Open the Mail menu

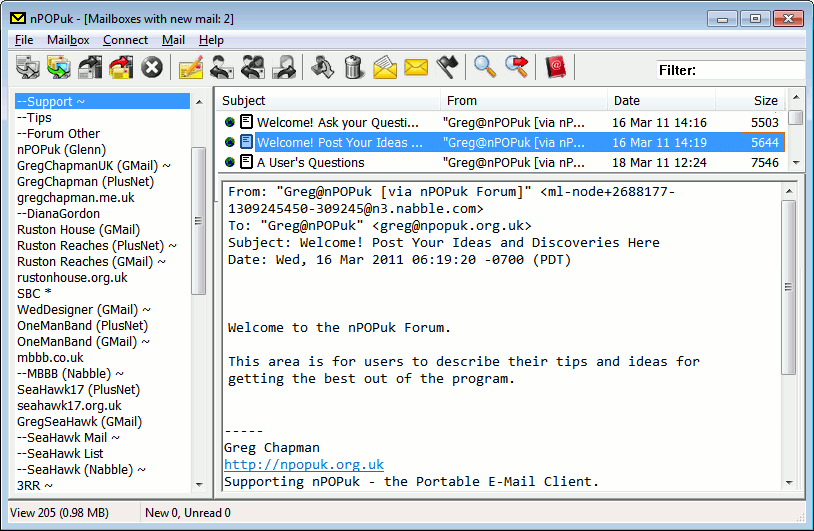173,40
